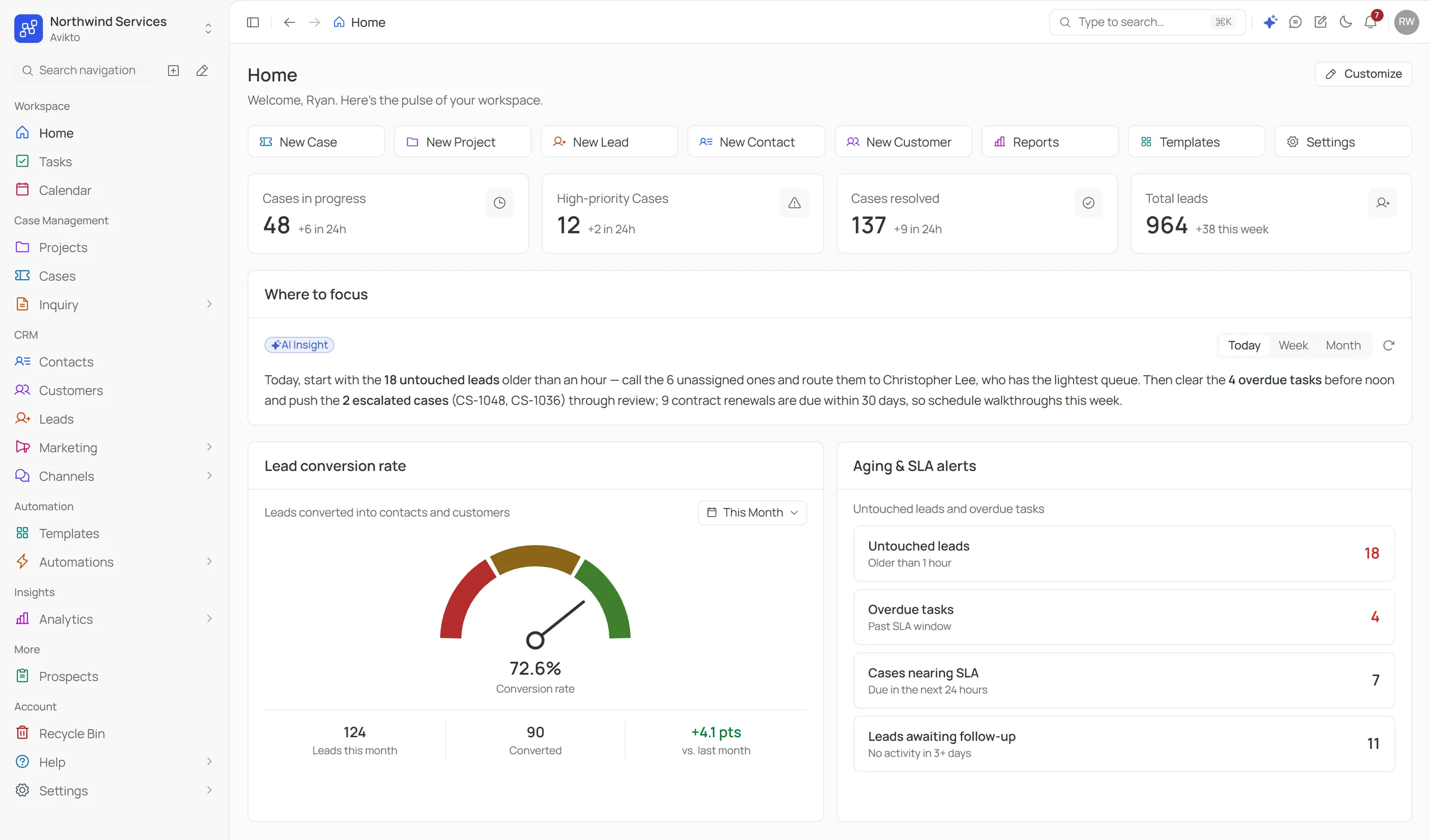This screenshot has height=840, width=1430.
Task: Click the New Lead quick action
Action: click(x=609, y=142)
